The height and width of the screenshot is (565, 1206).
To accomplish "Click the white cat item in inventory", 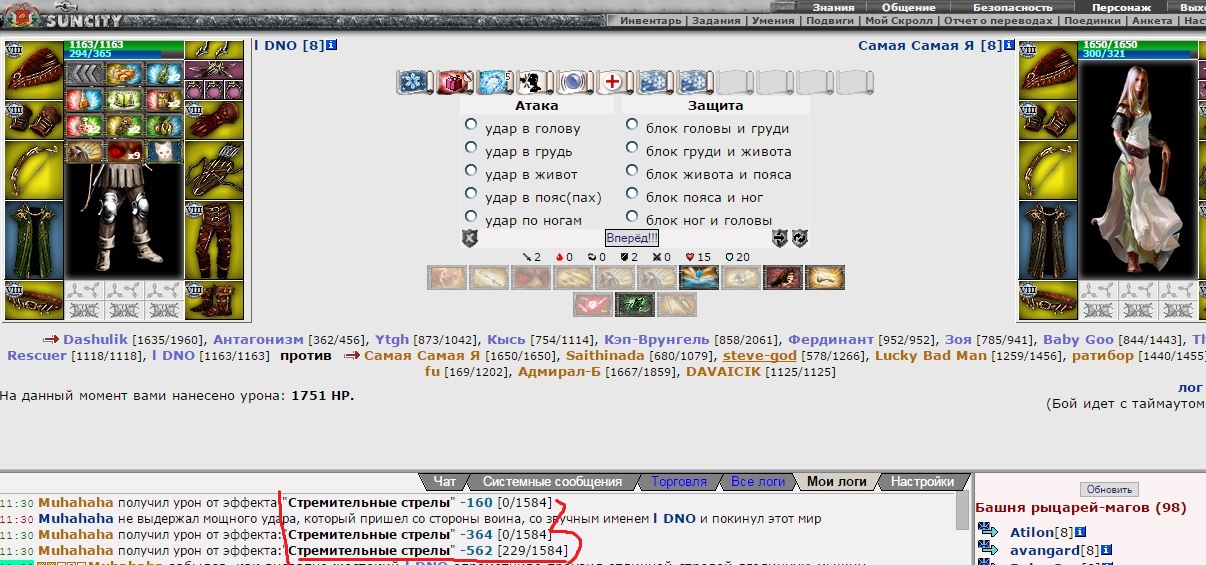I will click(x=165, y=152).
